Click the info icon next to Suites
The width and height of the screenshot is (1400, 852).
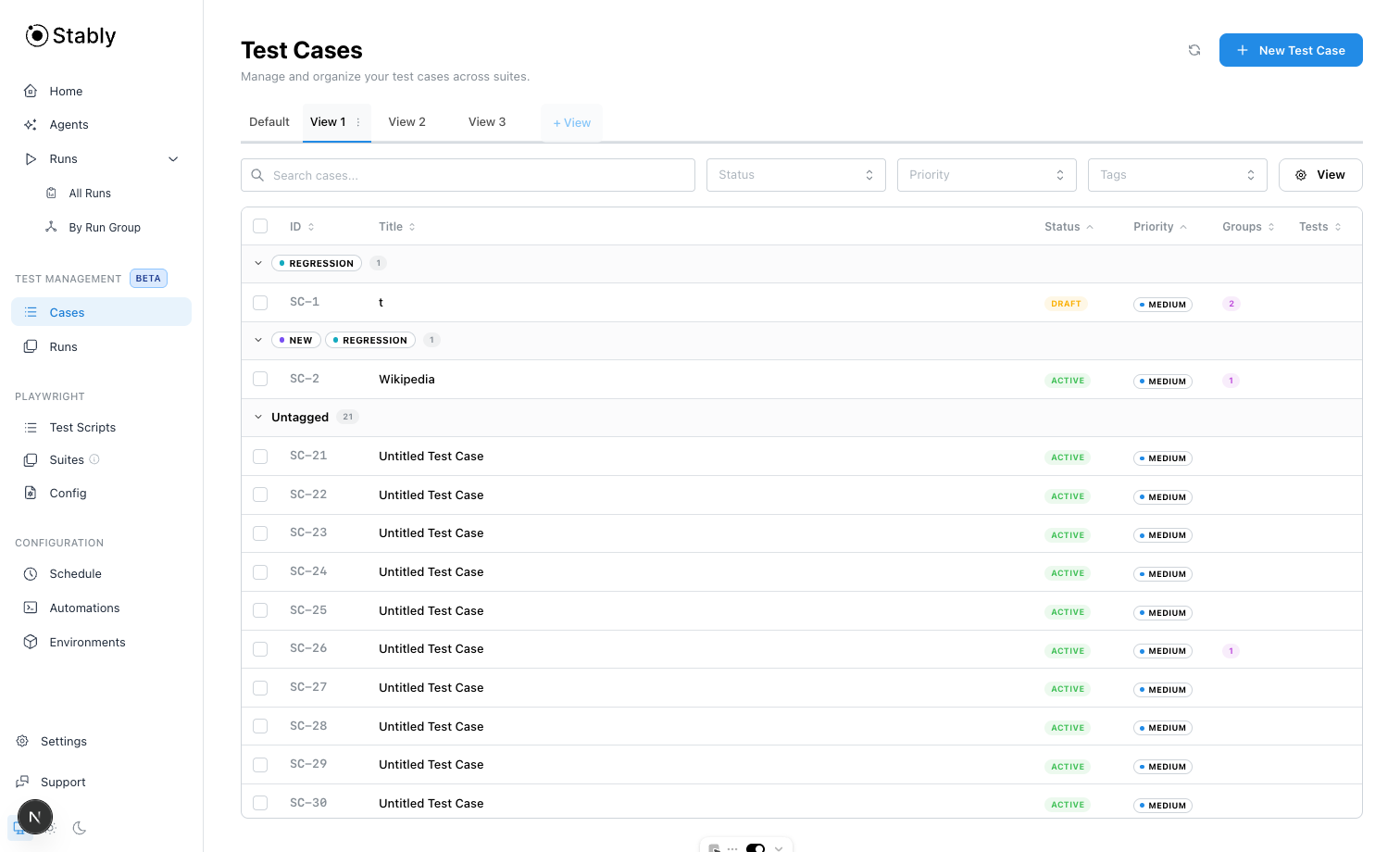(95, 459)
